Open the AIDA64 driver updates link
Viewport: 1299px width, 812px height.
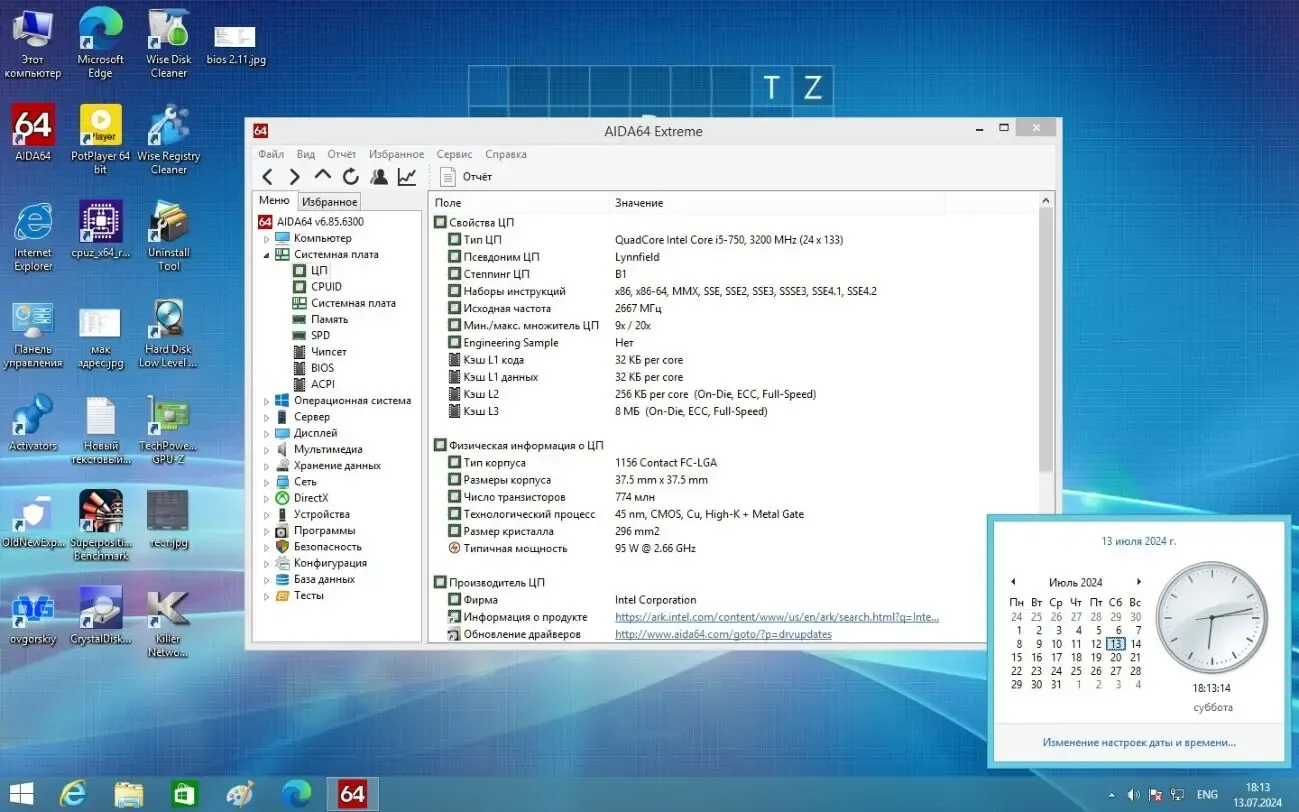[722, 634]
